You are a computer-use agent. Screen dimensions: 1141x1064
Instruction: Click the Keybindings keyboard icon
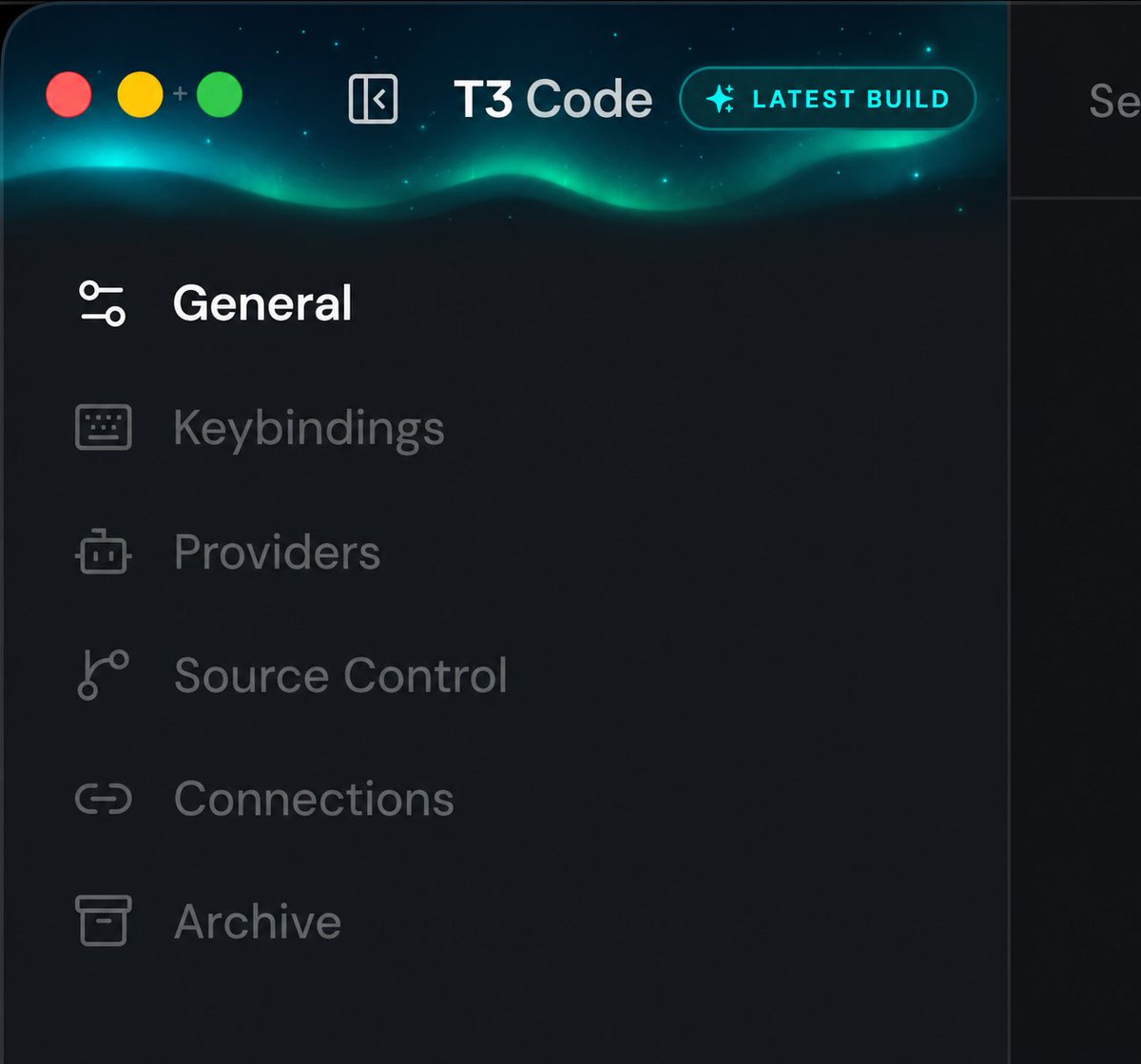[x=103, y=428]
